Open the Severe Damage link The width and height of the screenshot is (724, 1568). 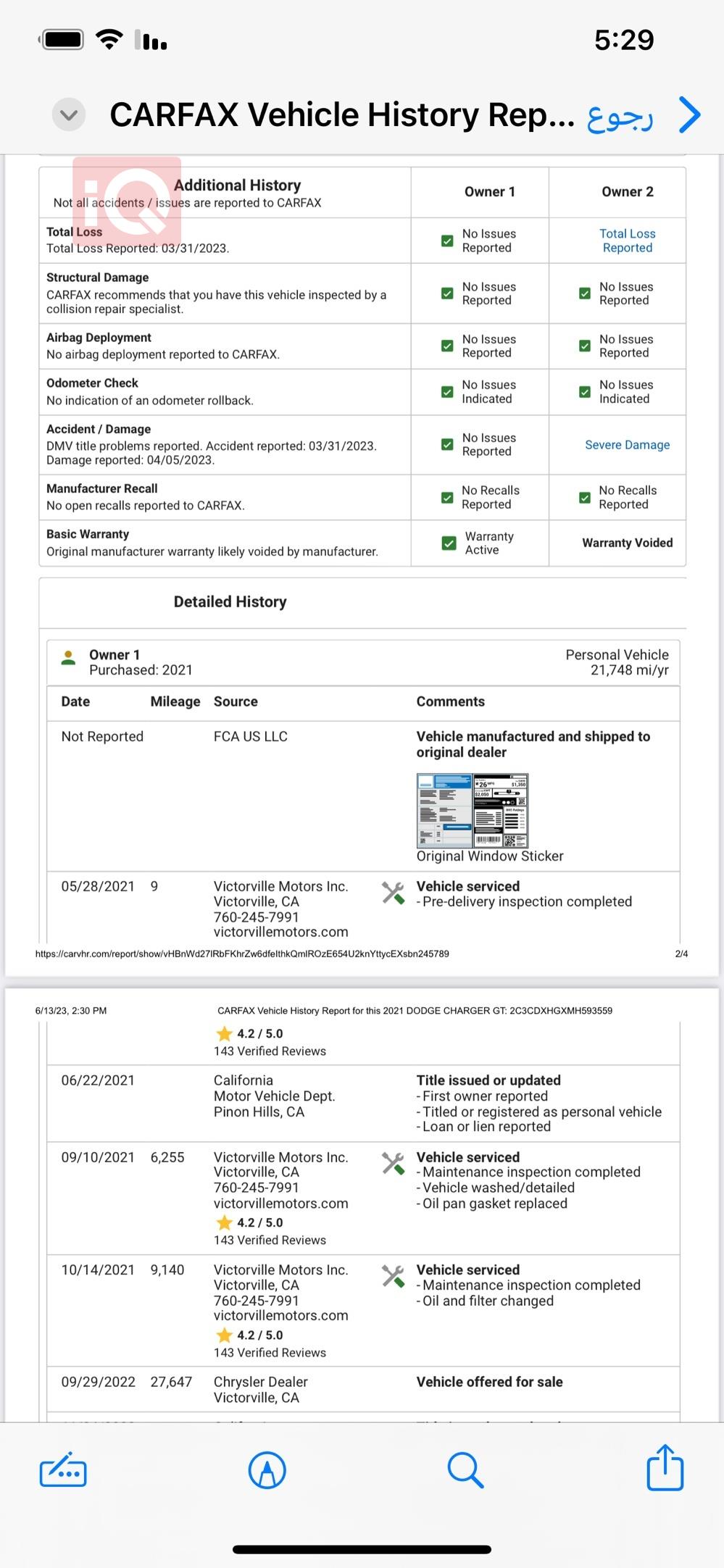coord(628,445)
